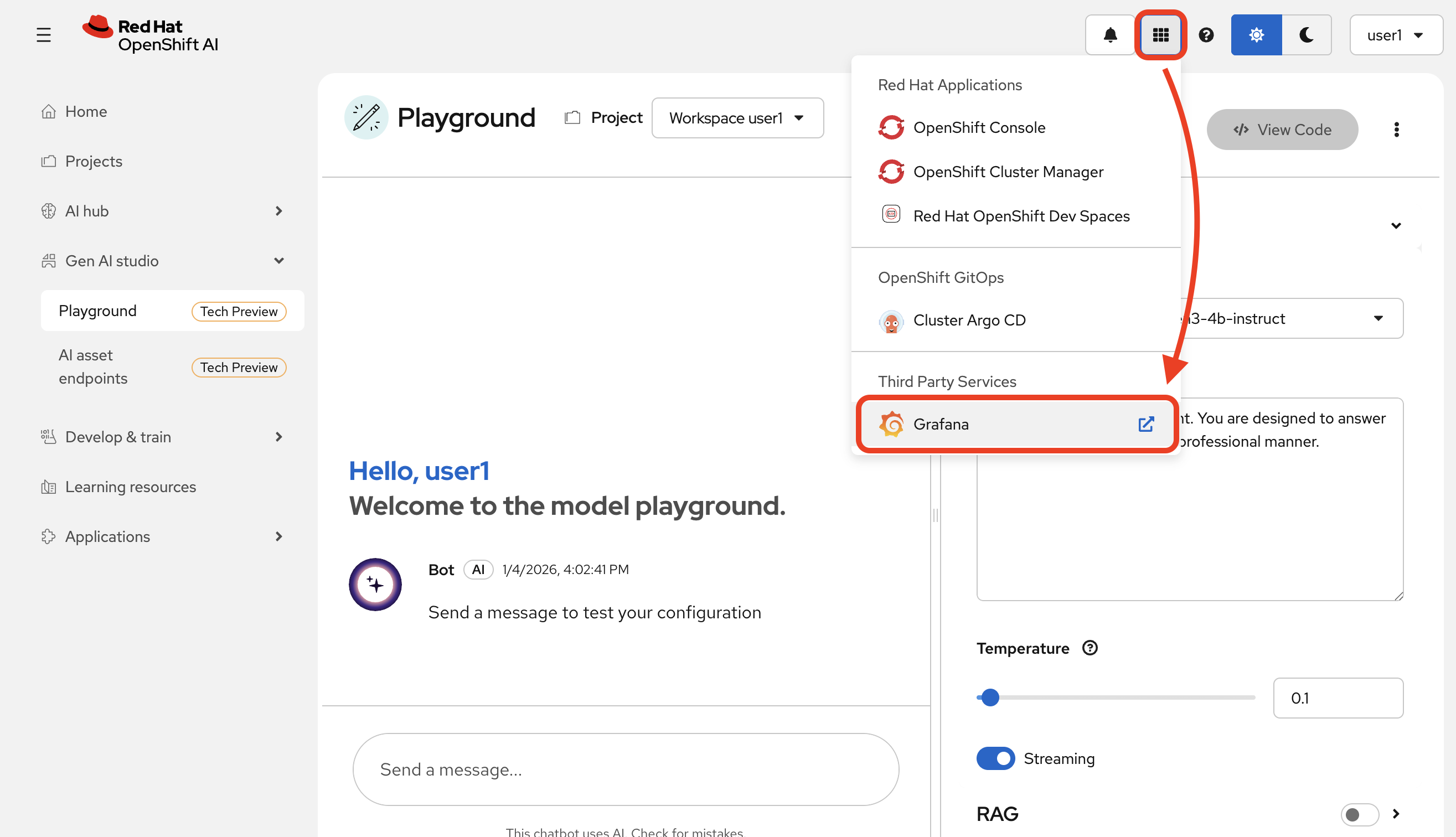Open the help question mark menu
This screenshot has width=1456, height=837.
pyautogui.click(x=1206, y=35)
